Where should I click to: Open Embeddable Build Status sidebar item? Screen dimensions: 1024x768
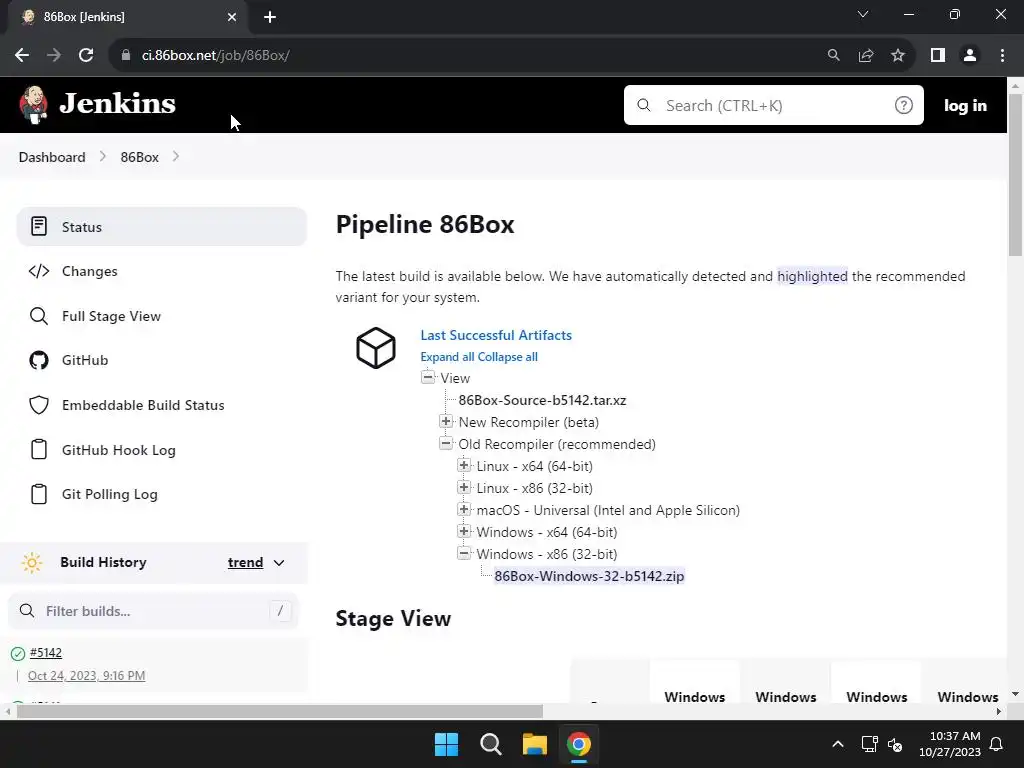click(x=161, y=405)
